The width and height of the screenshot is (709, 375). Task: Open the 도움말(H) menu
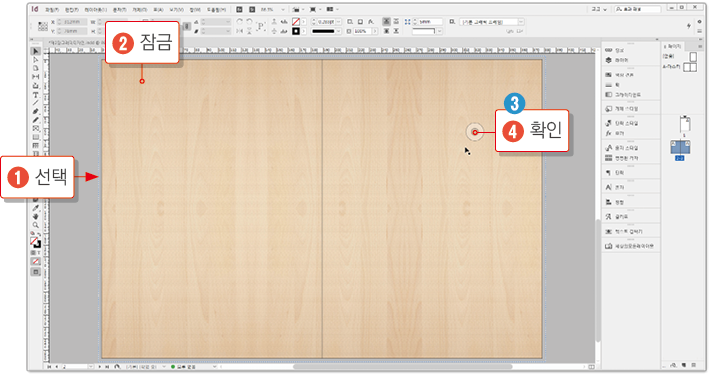pos(216,9)
